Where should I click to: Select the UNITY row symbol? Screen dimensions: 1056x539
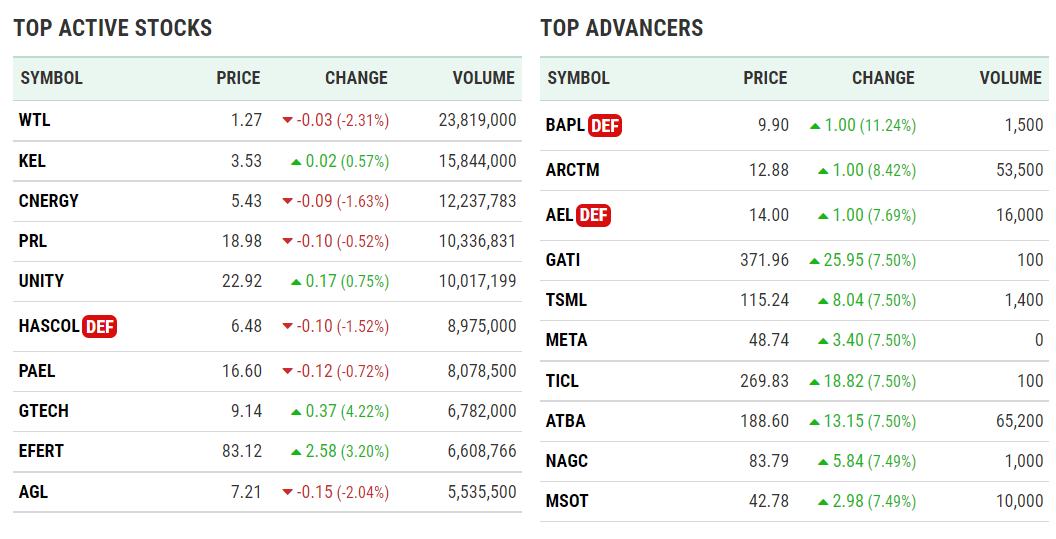[x=41, y=281]
